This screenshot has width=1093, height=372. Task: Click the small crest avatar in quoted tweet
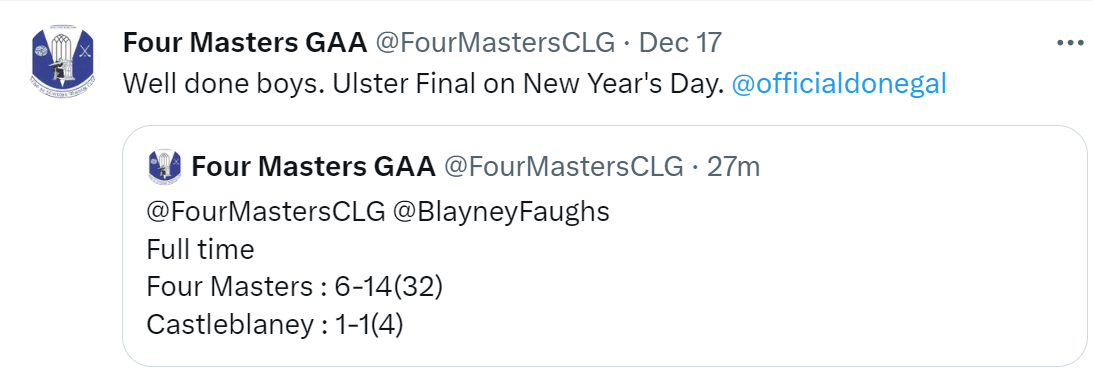click(165, 166)
